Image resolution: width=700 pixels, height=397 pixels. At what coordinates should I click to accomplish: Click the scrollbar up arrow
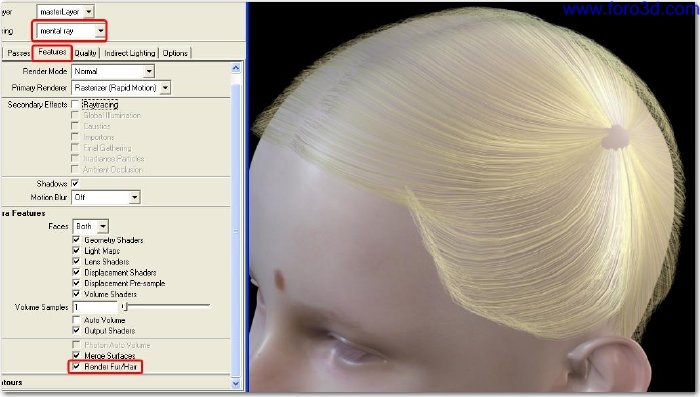click(x=236, y=68)
